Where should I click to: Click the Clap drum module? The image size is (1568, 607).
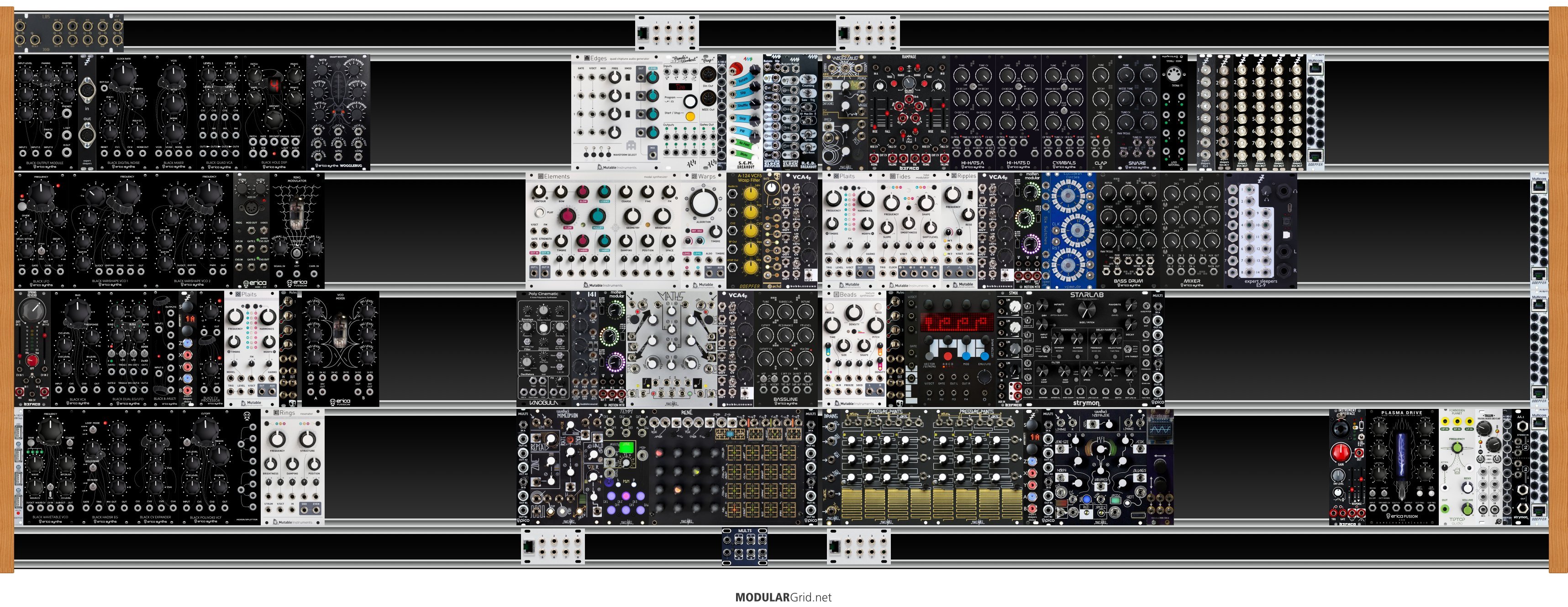(x=1100, y=113)
